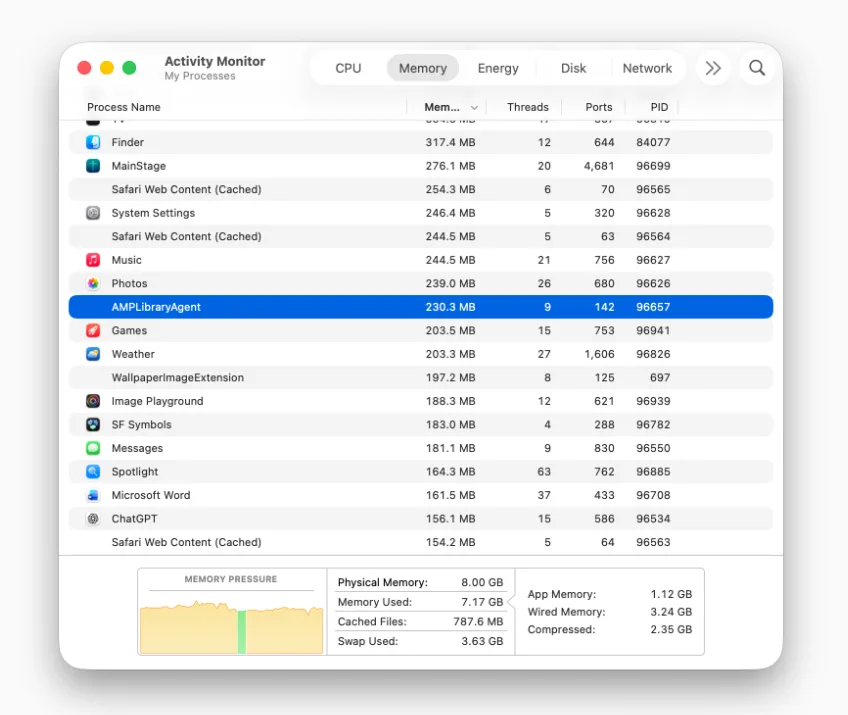Click the Physical Memory 8.00 GB value
Image resolution: width=848 pixels, height=715 pixels.
(x=482, y=582)
